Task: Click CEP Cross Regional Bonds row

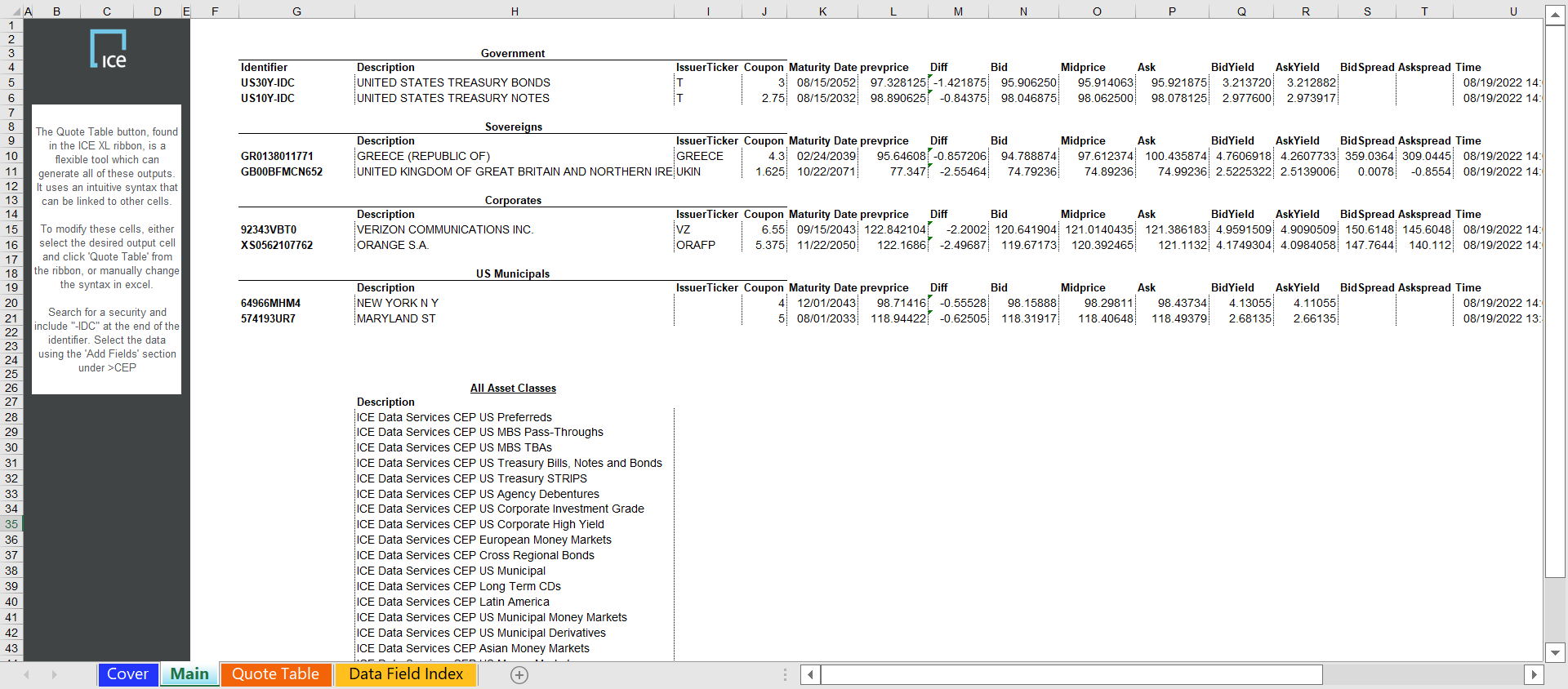Action: point(514,555)
